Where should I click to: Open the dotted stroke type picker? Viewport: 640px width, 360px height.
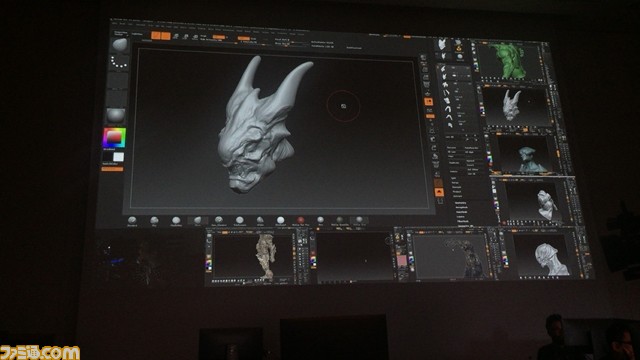point(119,62)
